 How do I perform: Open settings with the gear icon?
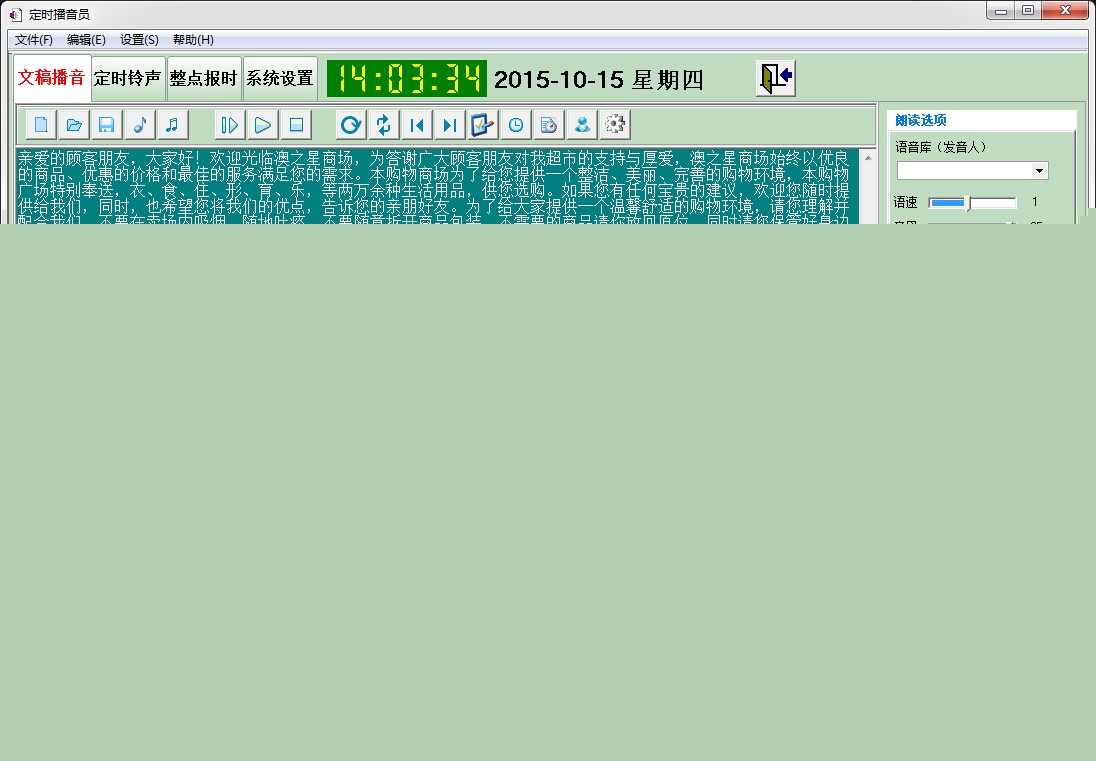click(x=615, y=125)
